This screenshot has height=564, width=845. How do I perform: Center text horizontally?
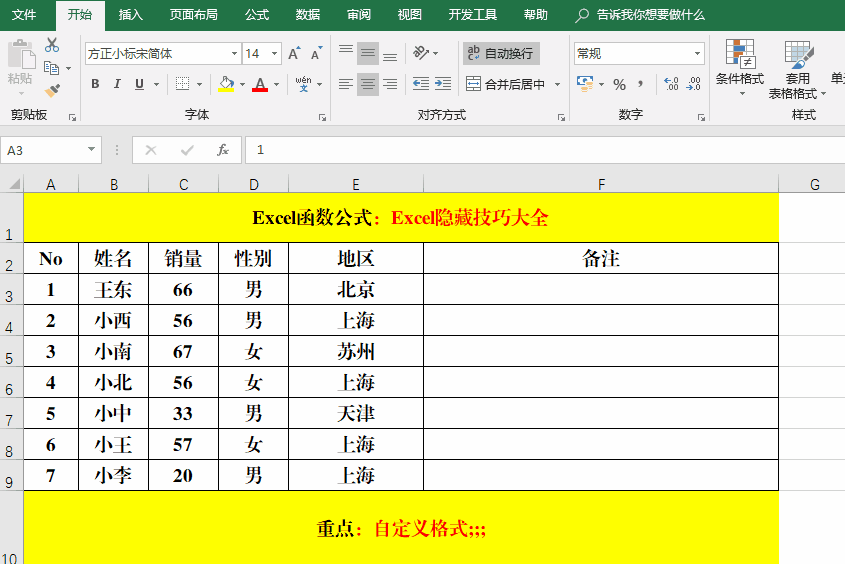tap(368, 84)
